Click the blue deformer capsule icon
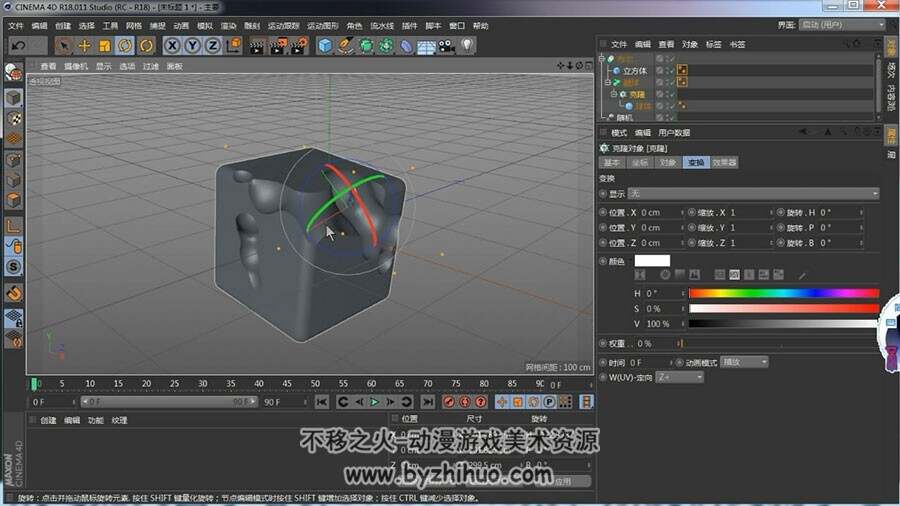Image resolution: width=900 pixels, height=506 pixels. 406,46
